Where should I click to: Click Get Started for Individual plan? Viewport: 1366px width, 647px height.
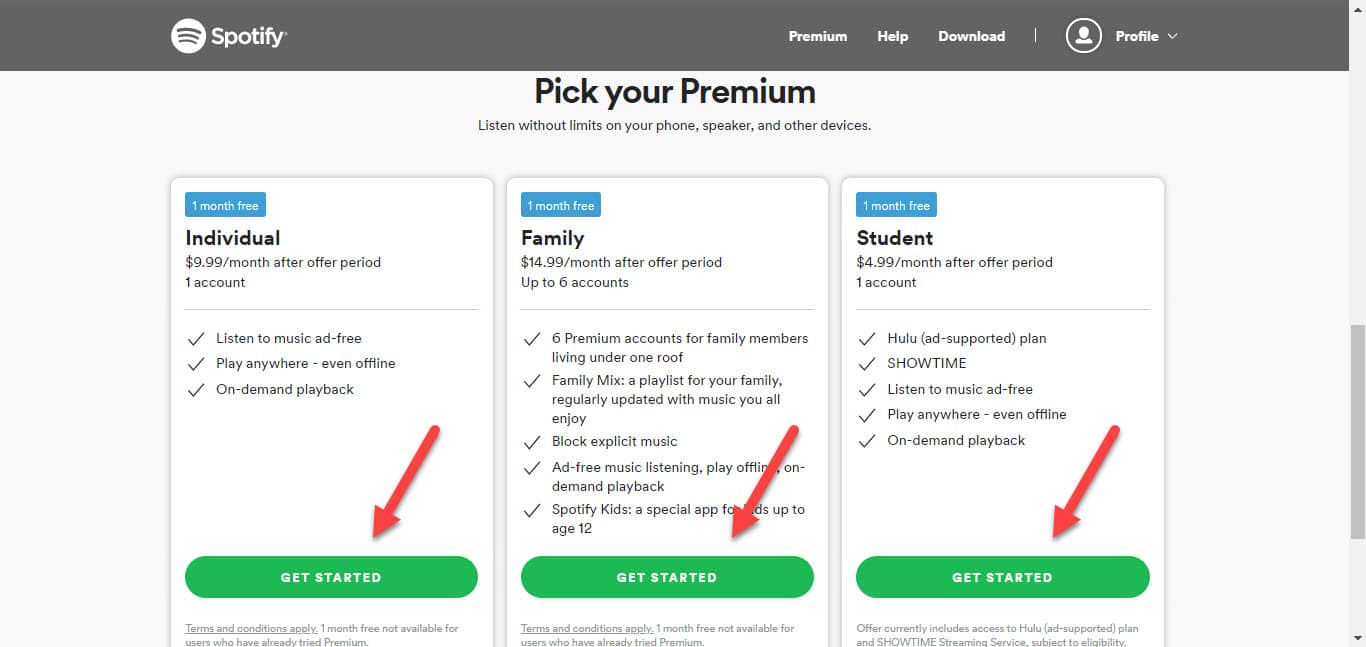coord(331,577)
